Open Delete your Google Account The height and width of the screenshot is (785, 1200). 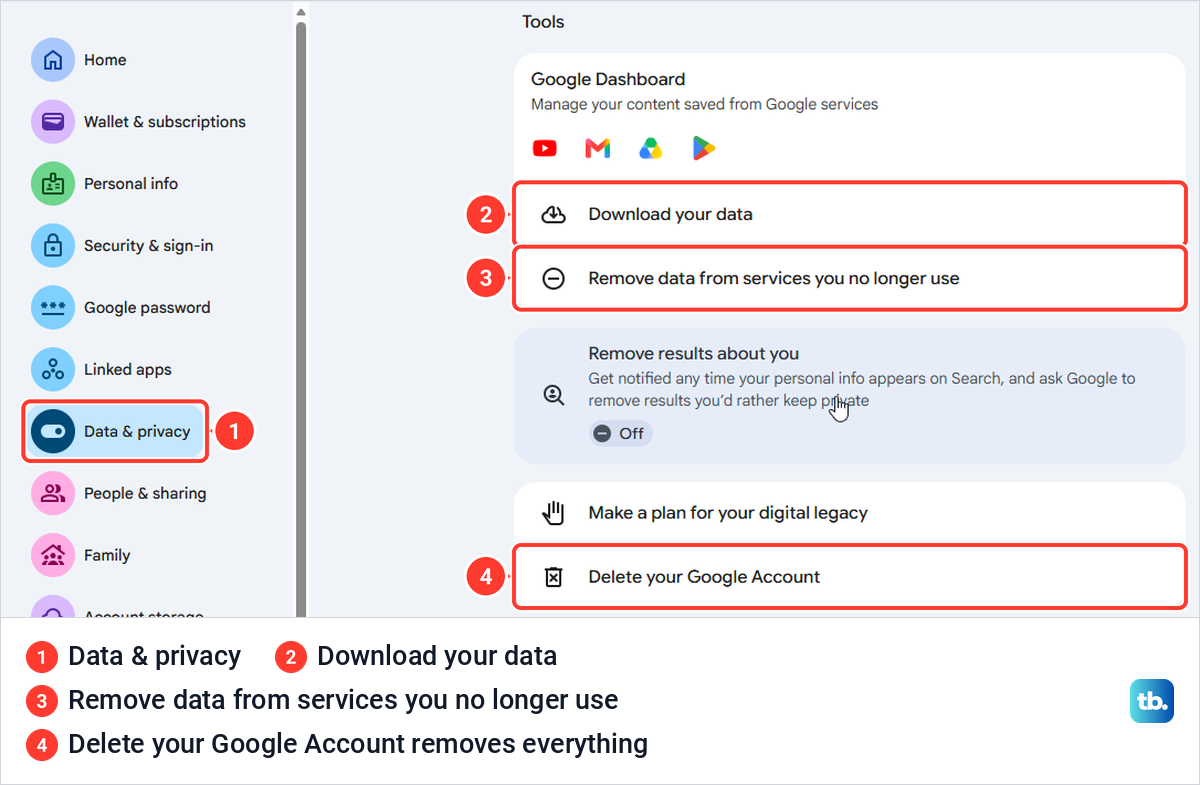[849, 577]
